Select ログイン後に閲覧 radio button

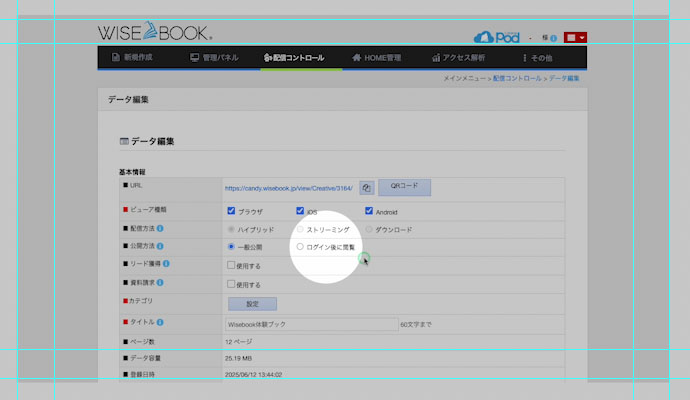click(300, 246)
